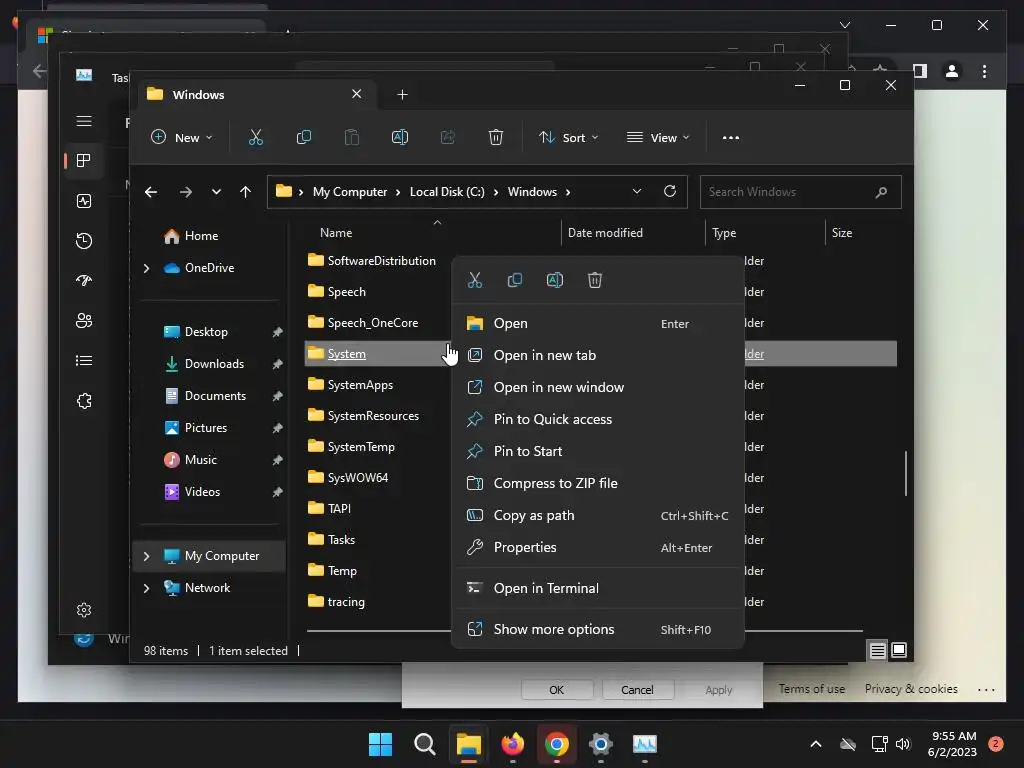Switch to details list view toggle
This screenshot has height=768, width=1024.
pyautogui.click(x=877, y=651)
